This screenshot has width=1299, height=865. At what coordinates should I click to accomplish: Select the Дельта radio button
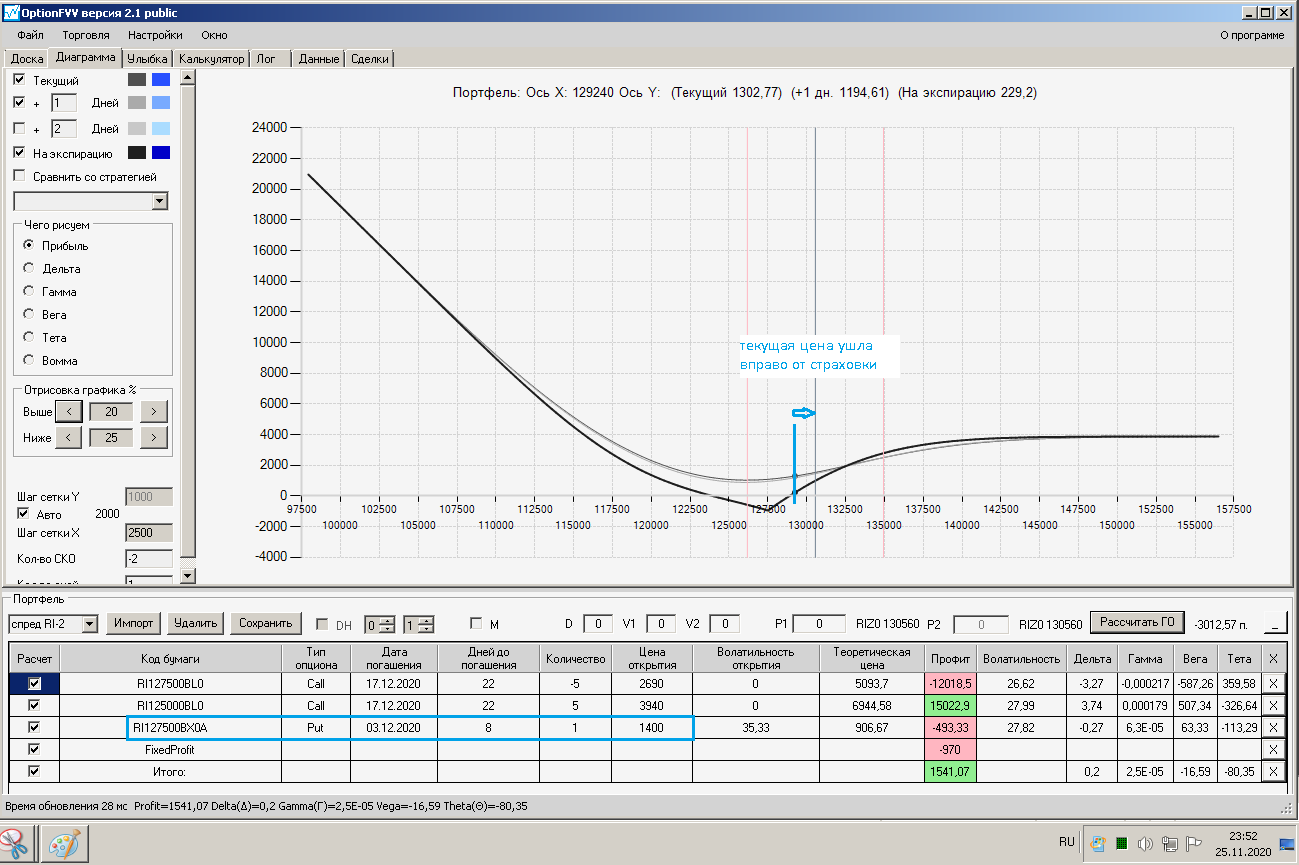pos(29,269)
